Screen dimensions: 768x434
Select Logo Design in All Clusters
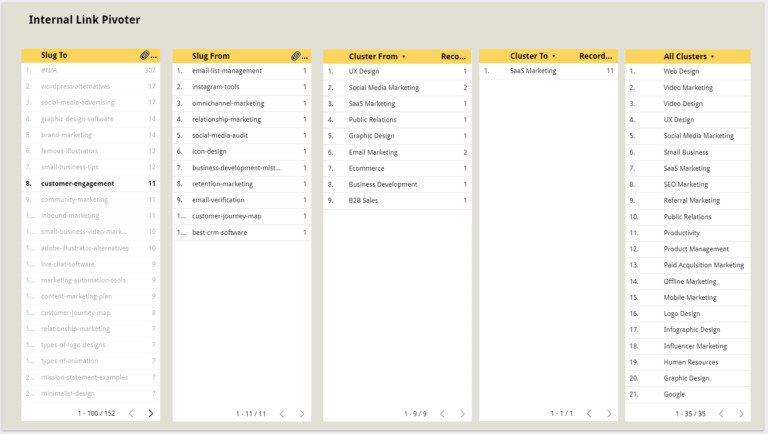688,313
